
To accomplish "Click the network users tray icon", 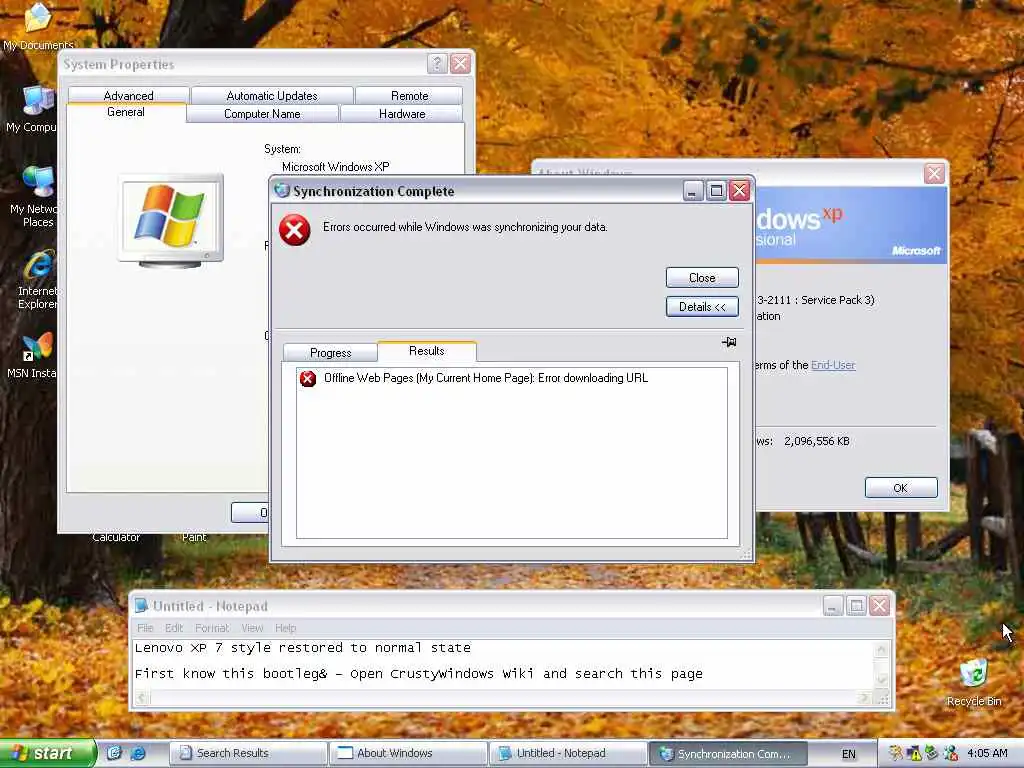I will 951,753.
